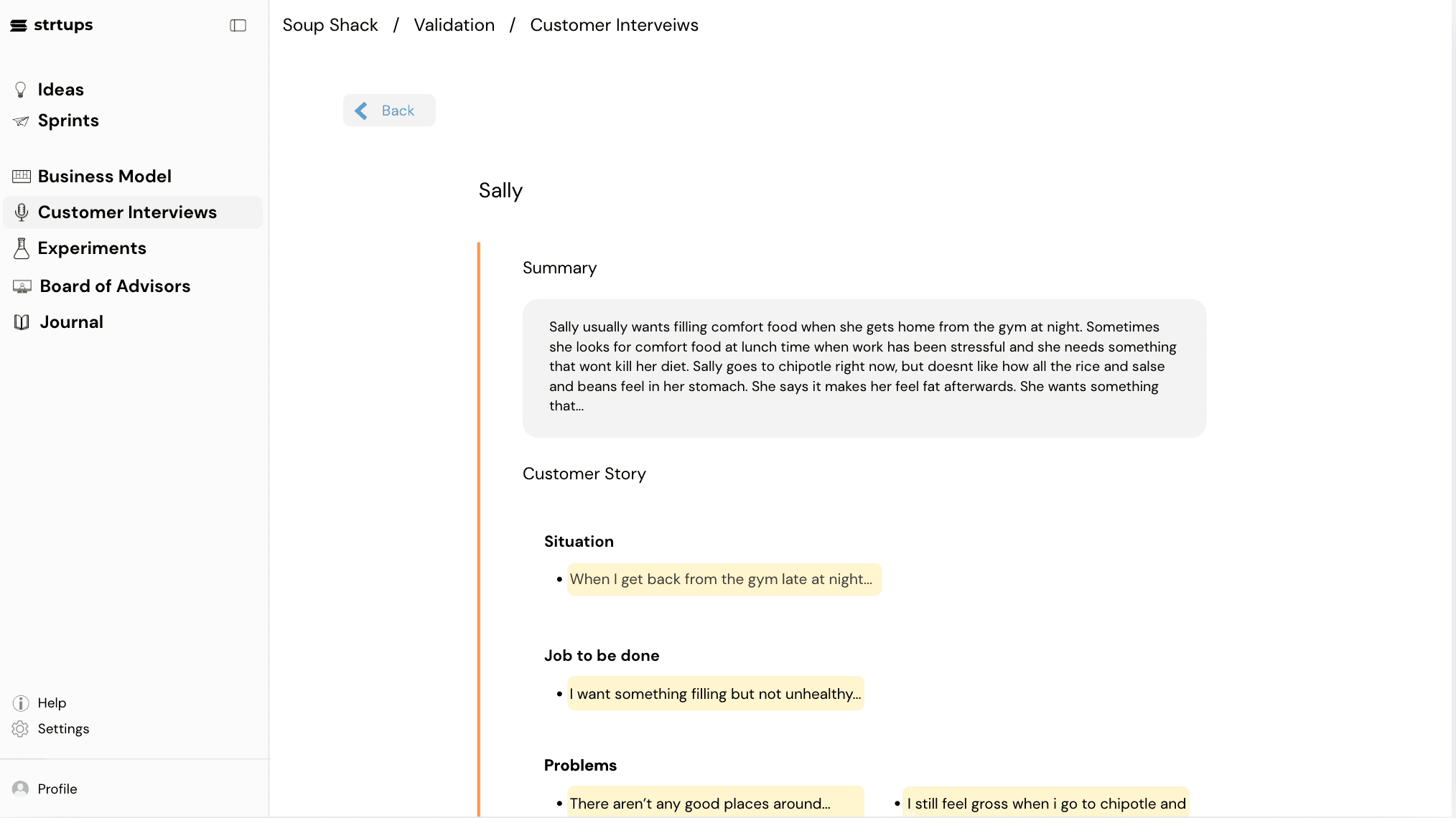Click the highlighted 'filling but not unhealthy' quote
1456x818 pixels.
tap(715, 693)
